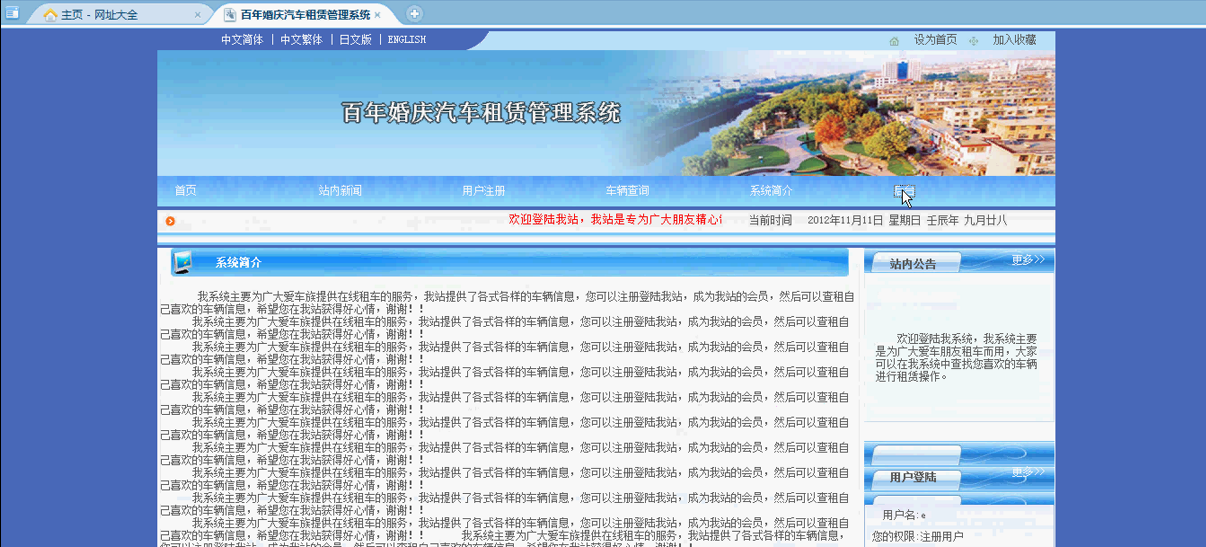
Task: Click the red scrolling welcome message
Action: coord(615,219)
